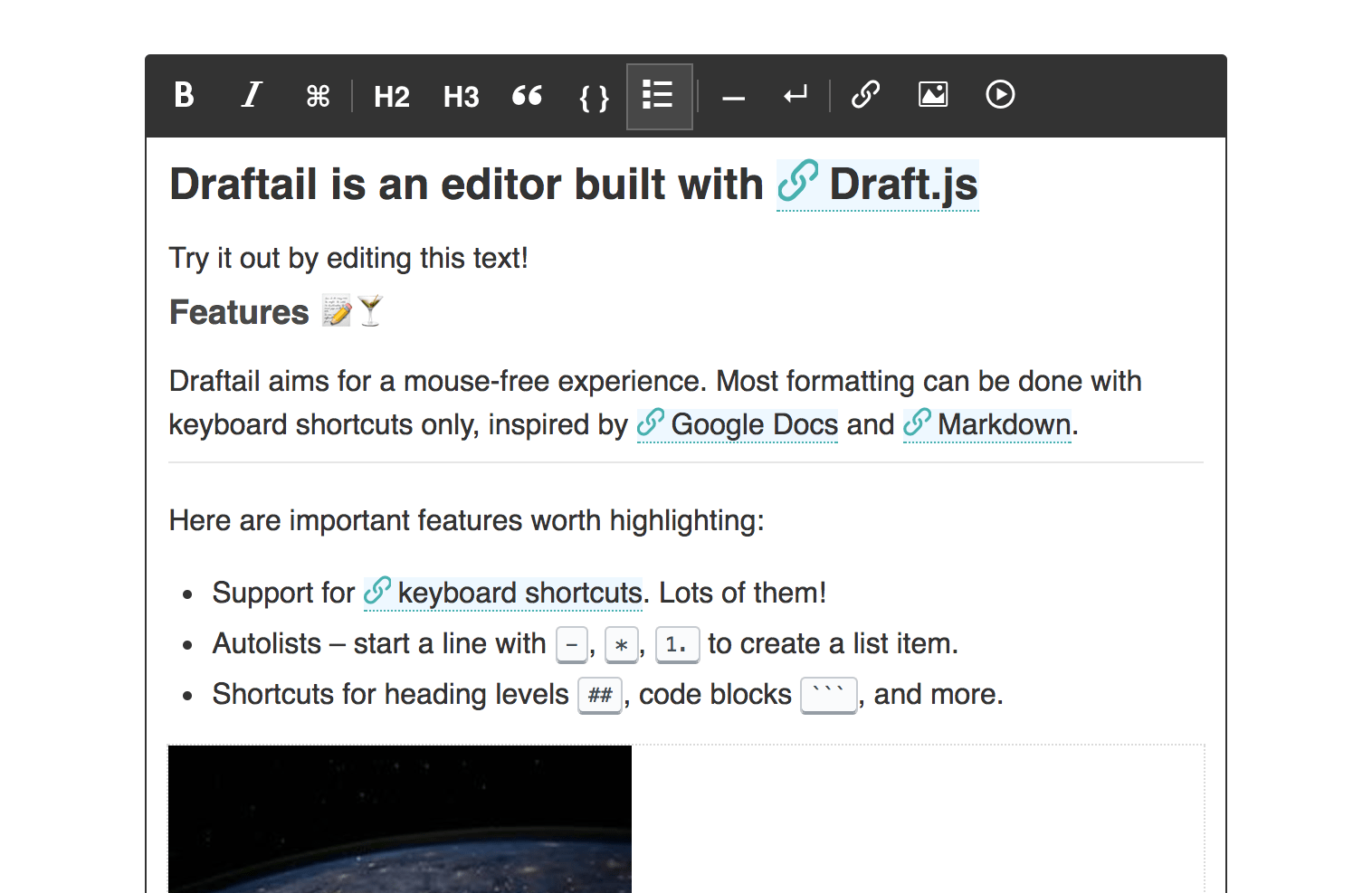The height and width of the screenshot is (893, 1372).
Task: Toggle the active bulleted list formatting
Action: [659, 95]
